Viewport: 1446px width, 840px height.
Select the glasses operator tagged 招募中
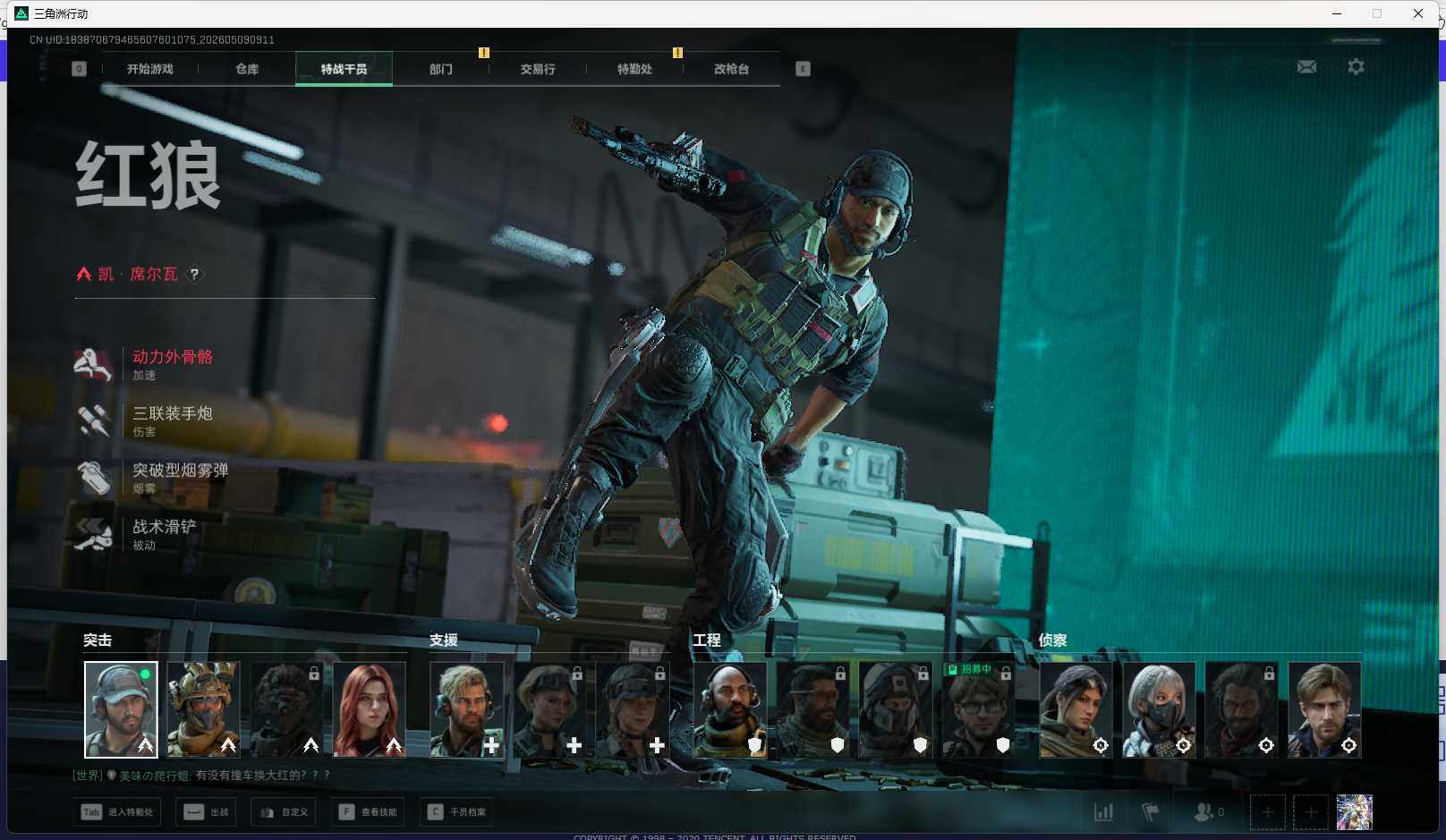coord(979,709)
